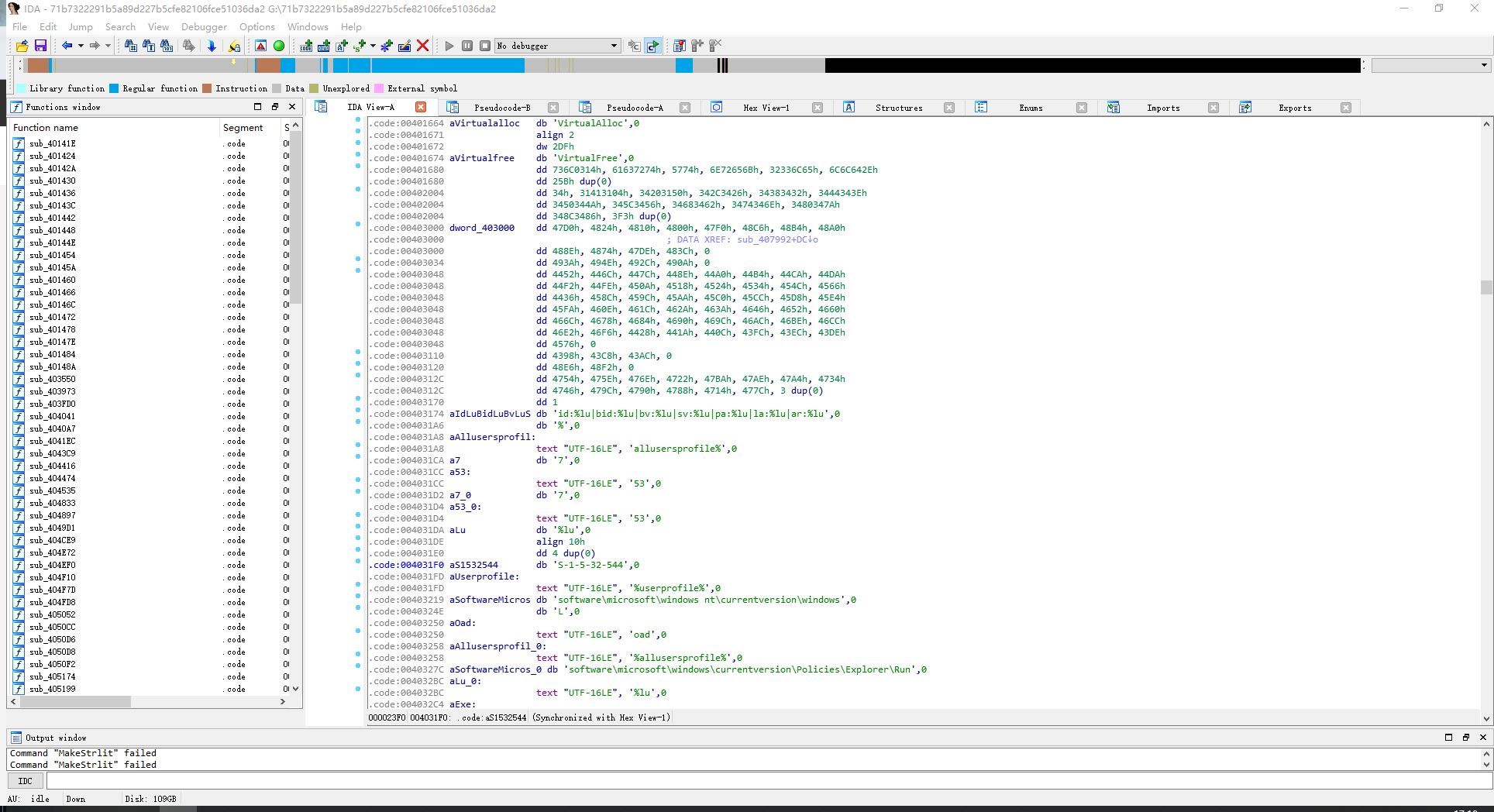Switch to the Imports tab
1494x812 pixels.
coord(1162,108)
